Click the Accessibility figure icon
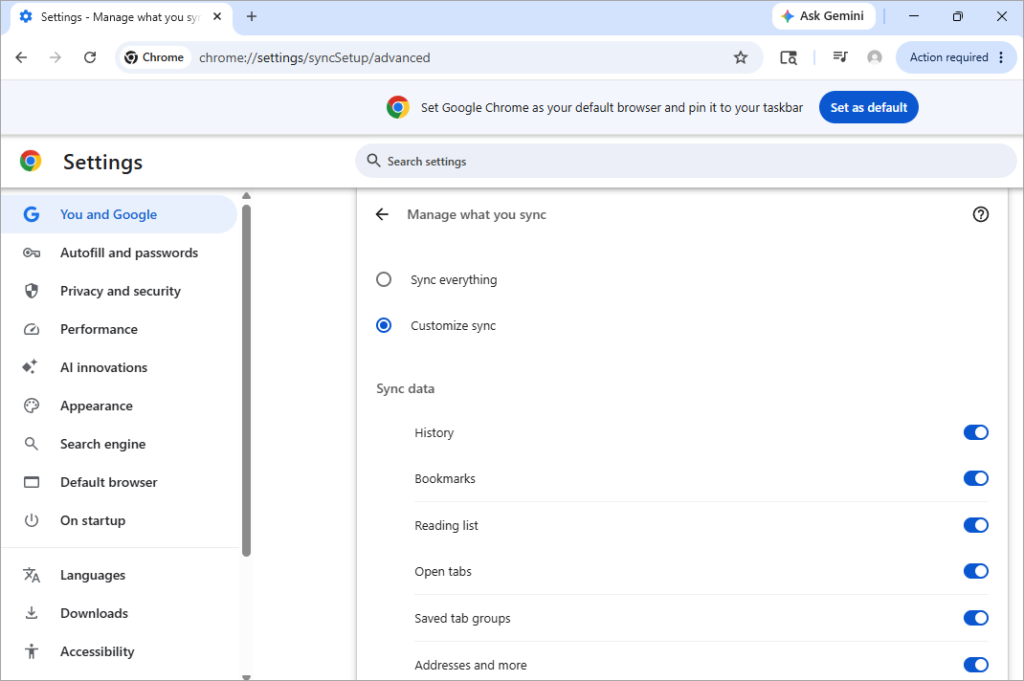 point(31,652)
